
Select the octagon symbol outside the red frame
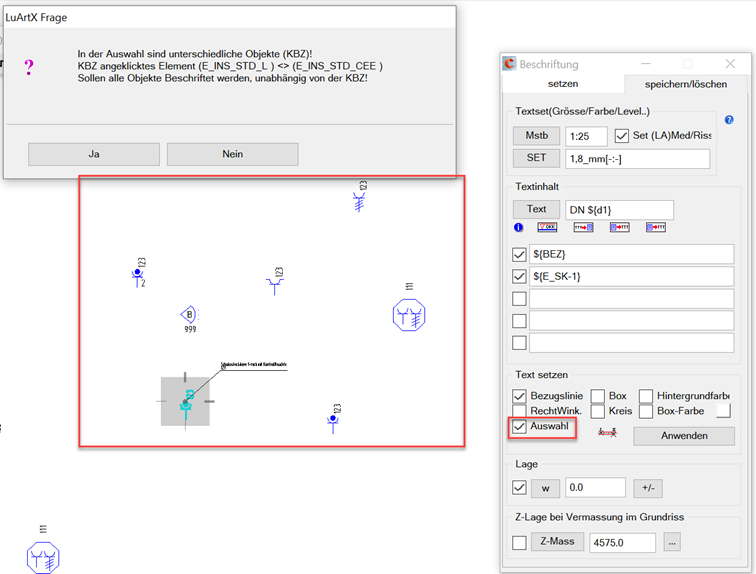pos(43,558)
